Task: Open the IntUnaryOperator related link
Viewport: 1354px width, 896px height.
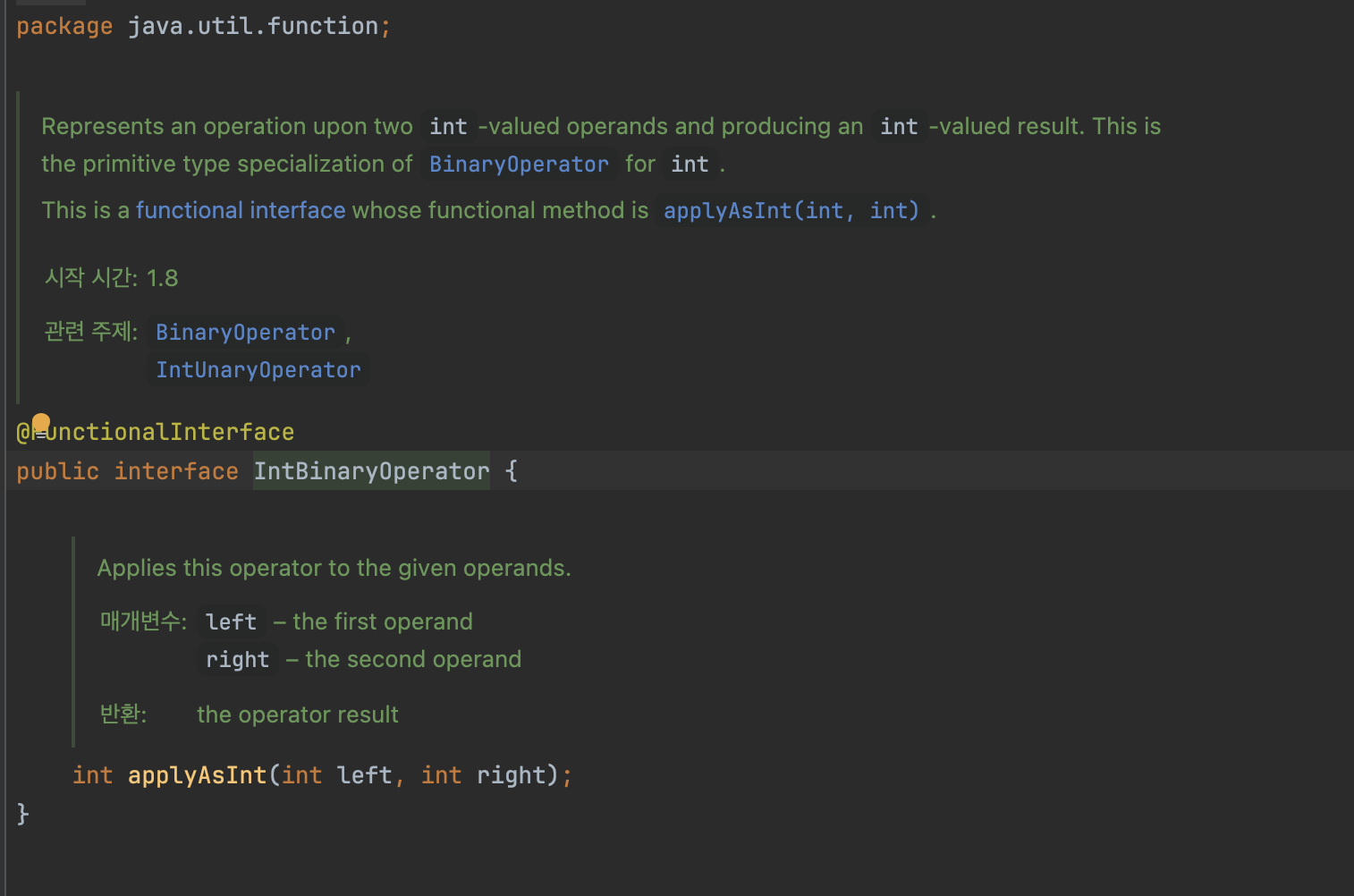Action: point(258,370)
